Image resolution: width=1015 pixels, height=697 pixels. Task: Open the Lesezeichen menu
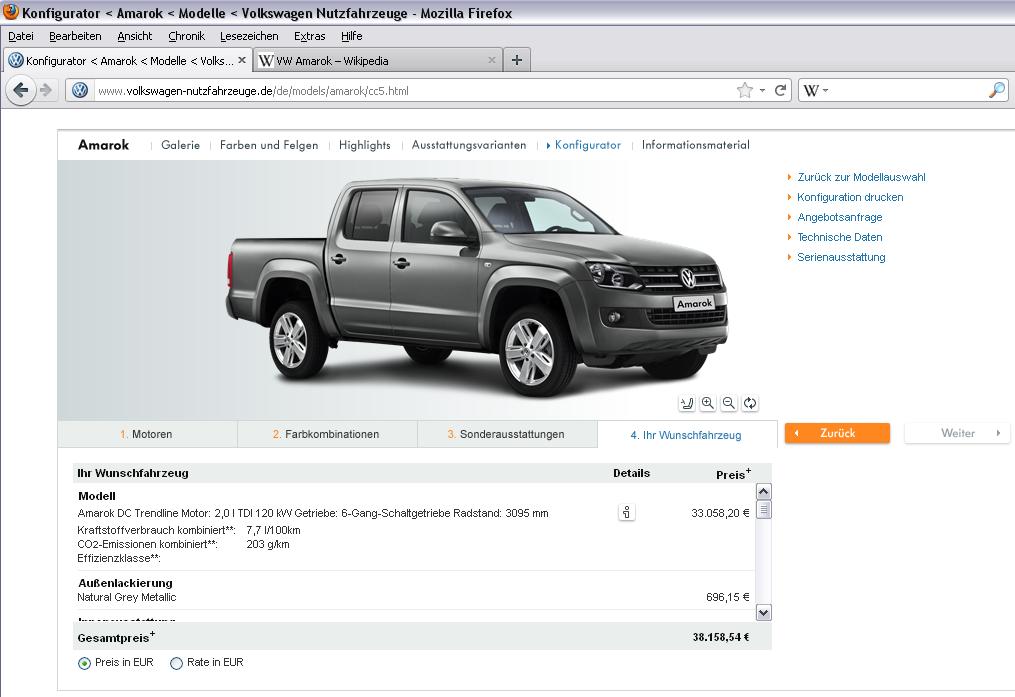(249, 36)
